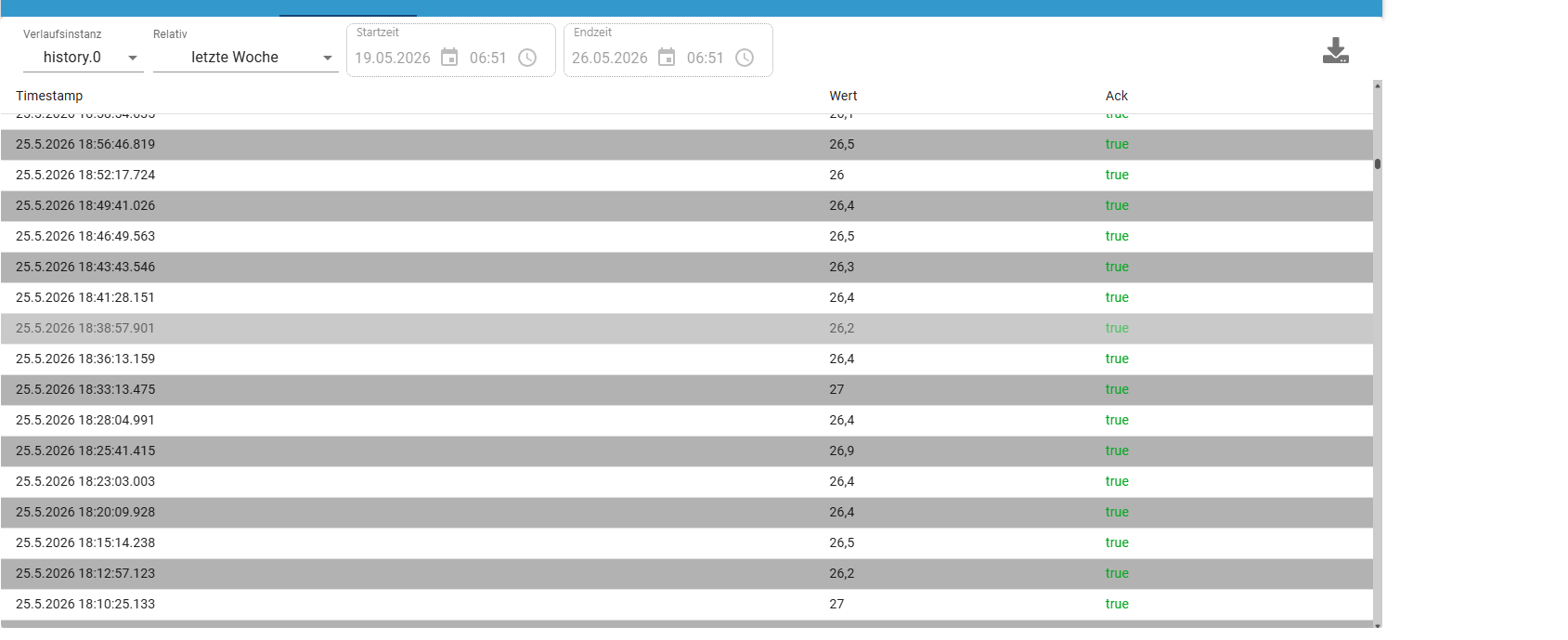
Task: Click Startzeit date field 19.05.2026
Action: pos(393,58)
